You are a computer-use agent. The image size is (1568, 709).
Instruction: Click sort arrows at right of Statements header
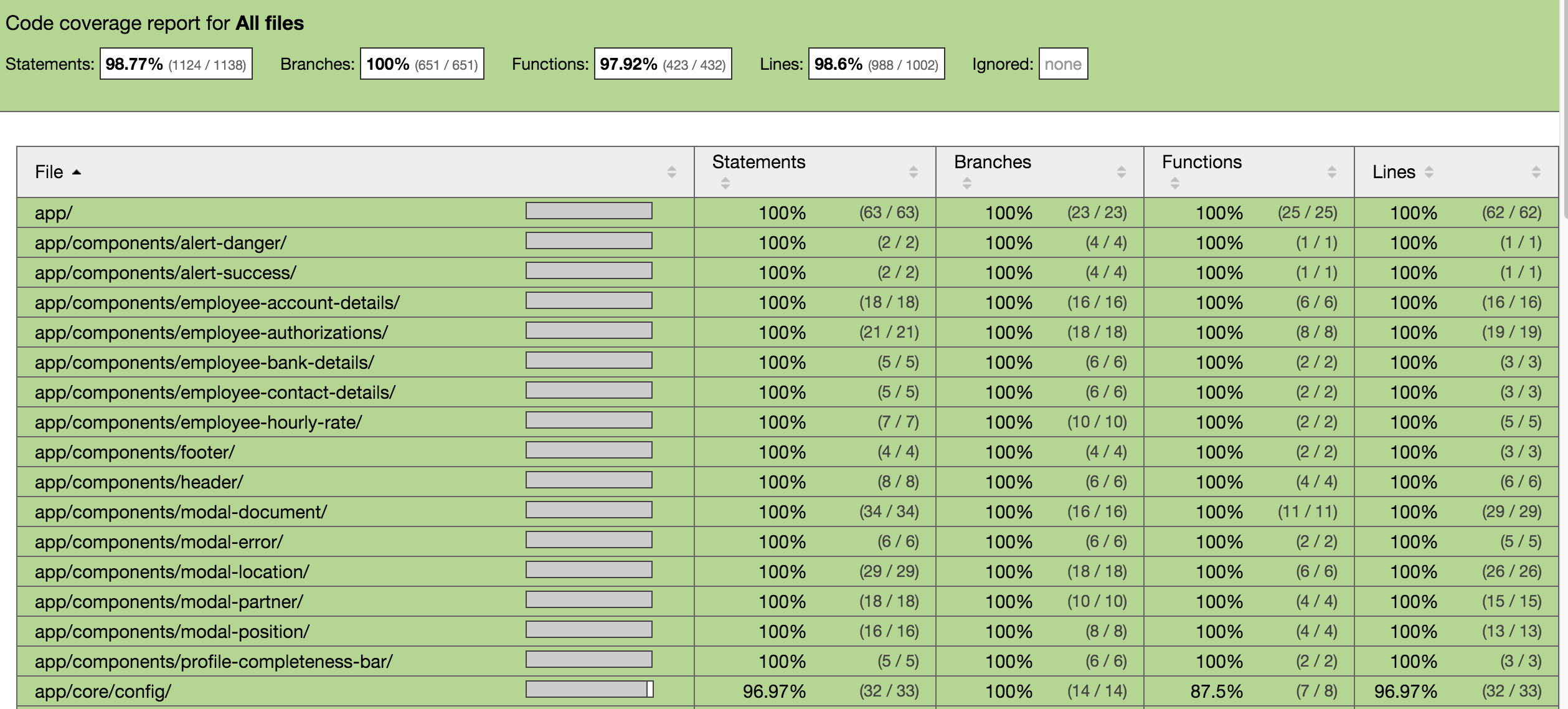[913, 172]
